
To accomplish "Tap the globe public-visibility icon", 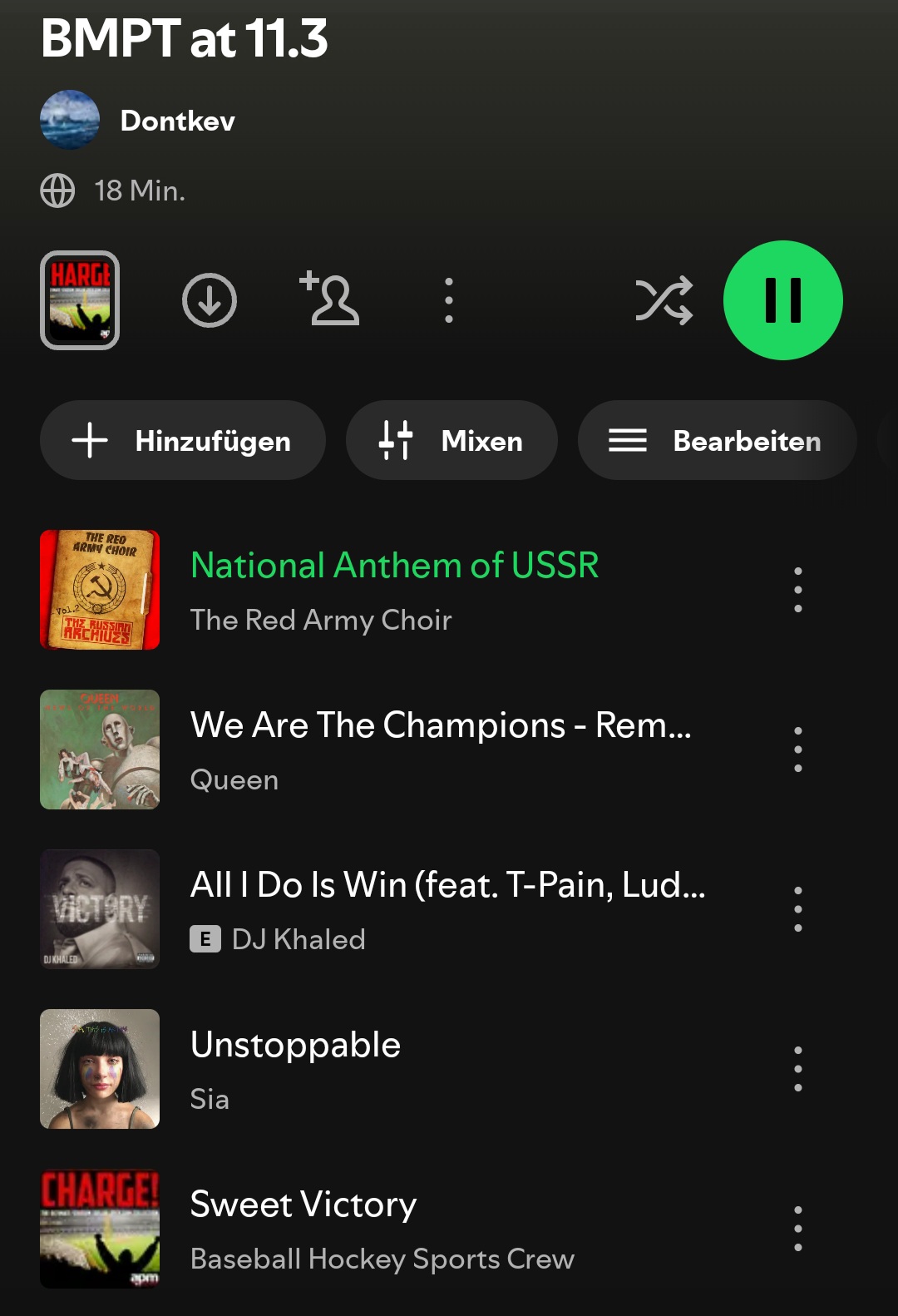I will (57, 190).
